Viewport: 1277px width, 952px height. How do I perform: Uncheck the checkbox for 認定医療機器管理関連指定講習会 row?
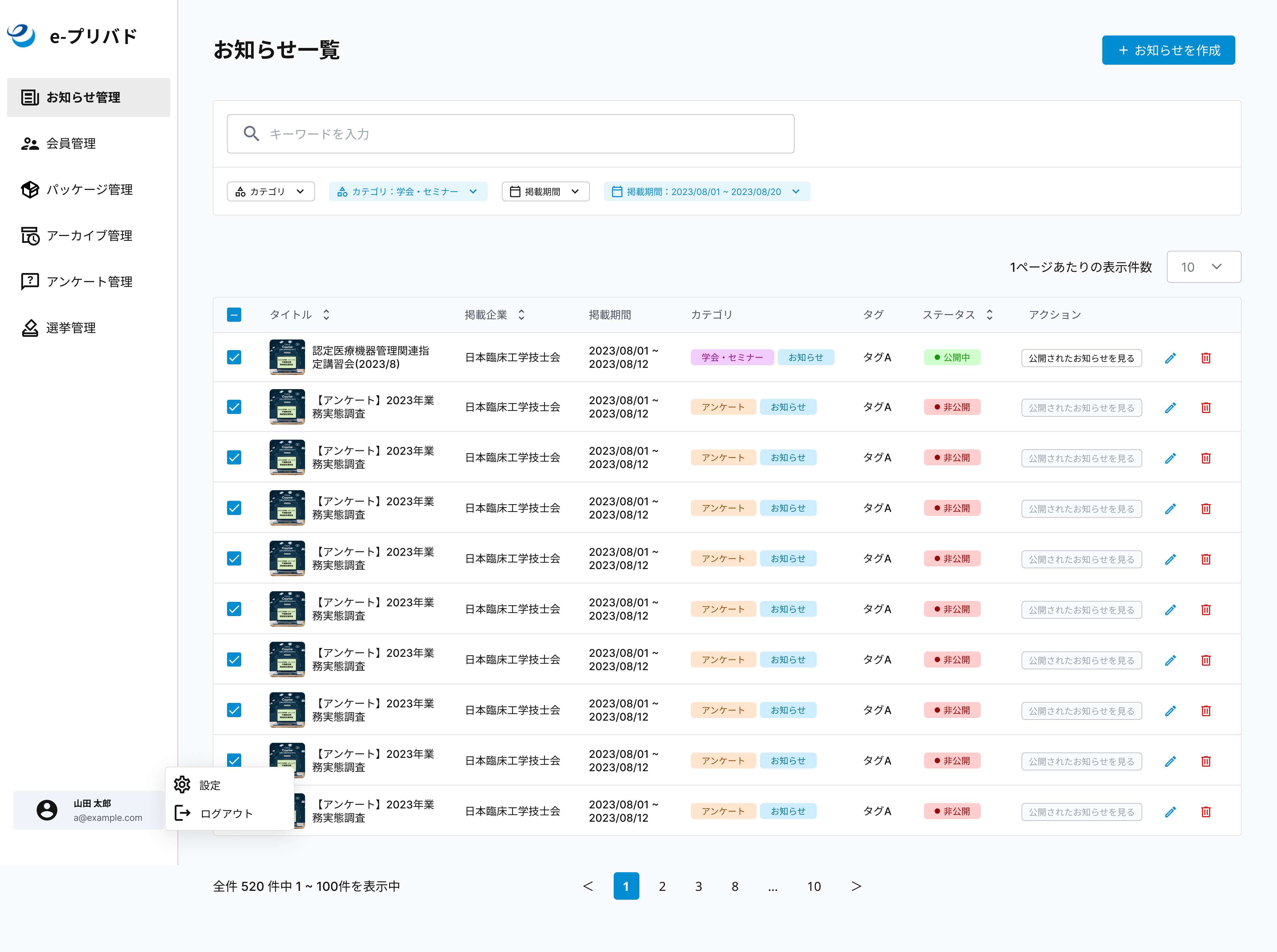(234, 357)
